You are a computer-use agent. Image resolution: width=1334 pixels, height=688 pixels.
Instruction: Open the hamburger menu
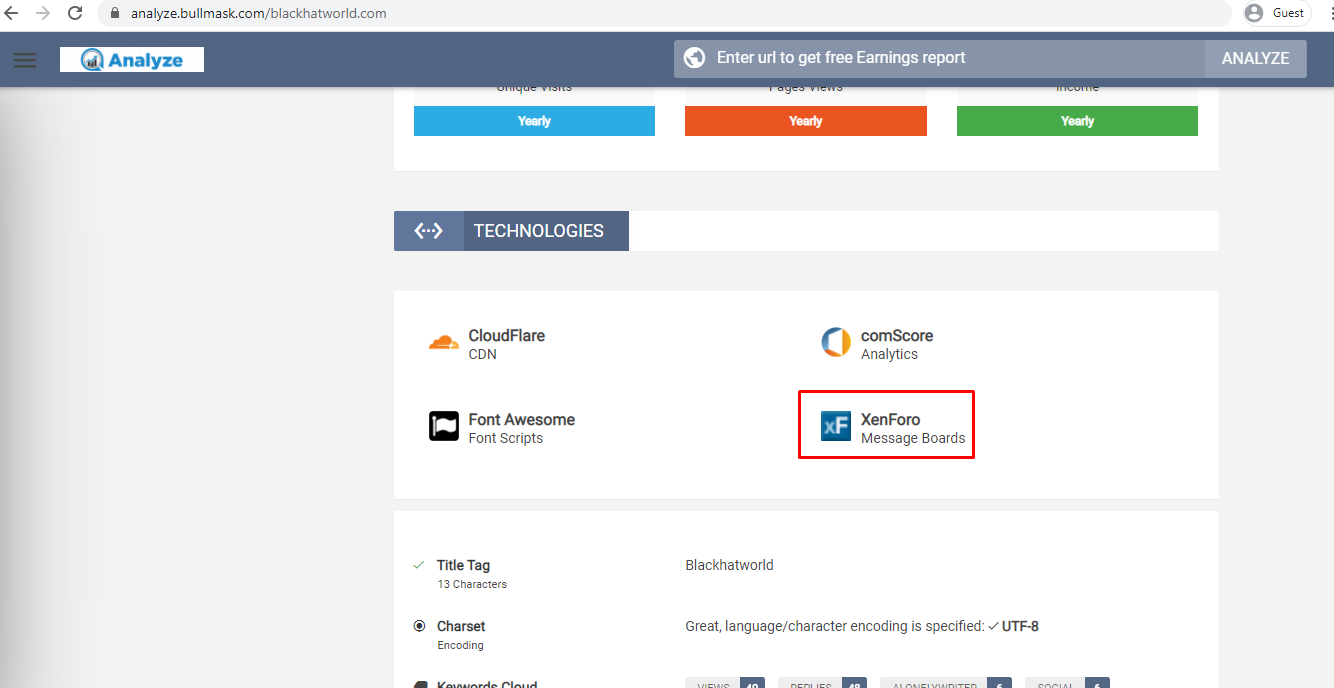25,60
